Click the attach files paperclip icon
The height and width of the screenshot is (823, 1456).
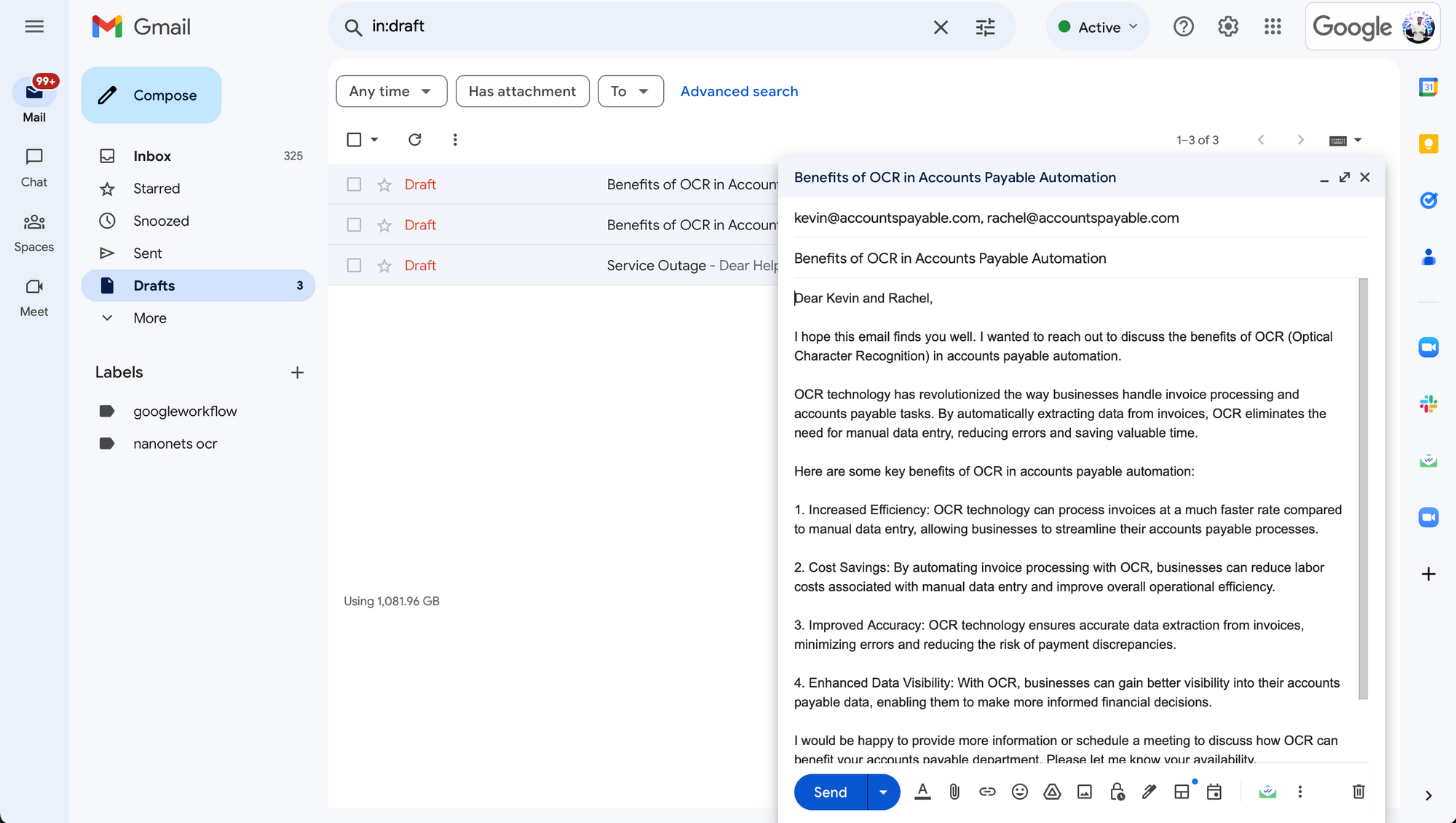point(954,792)
